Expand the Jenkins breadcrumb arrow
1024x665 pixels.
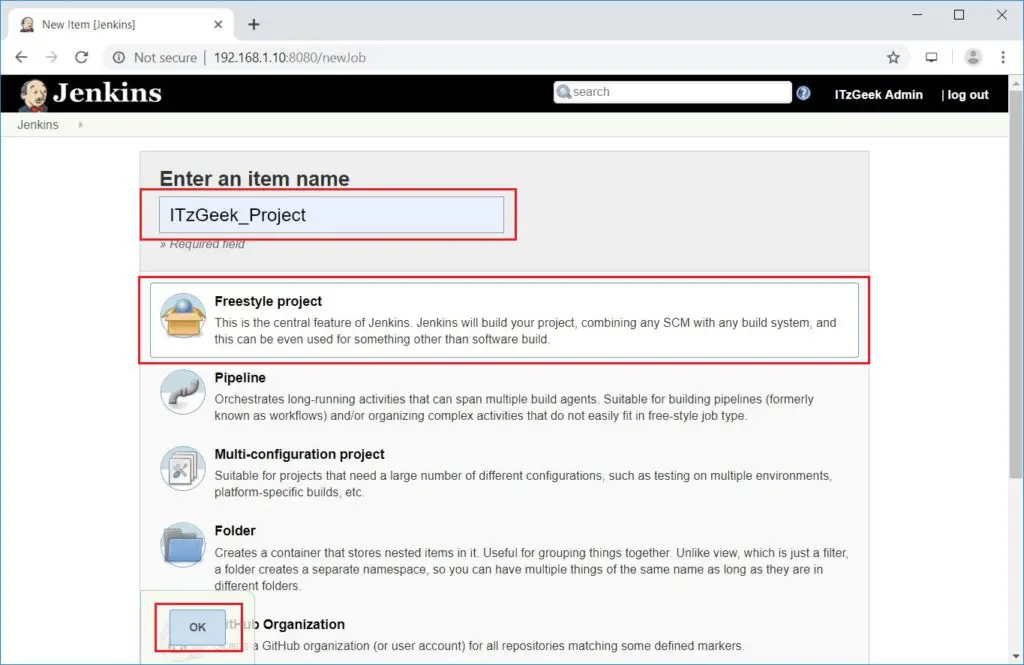[80, 125]
